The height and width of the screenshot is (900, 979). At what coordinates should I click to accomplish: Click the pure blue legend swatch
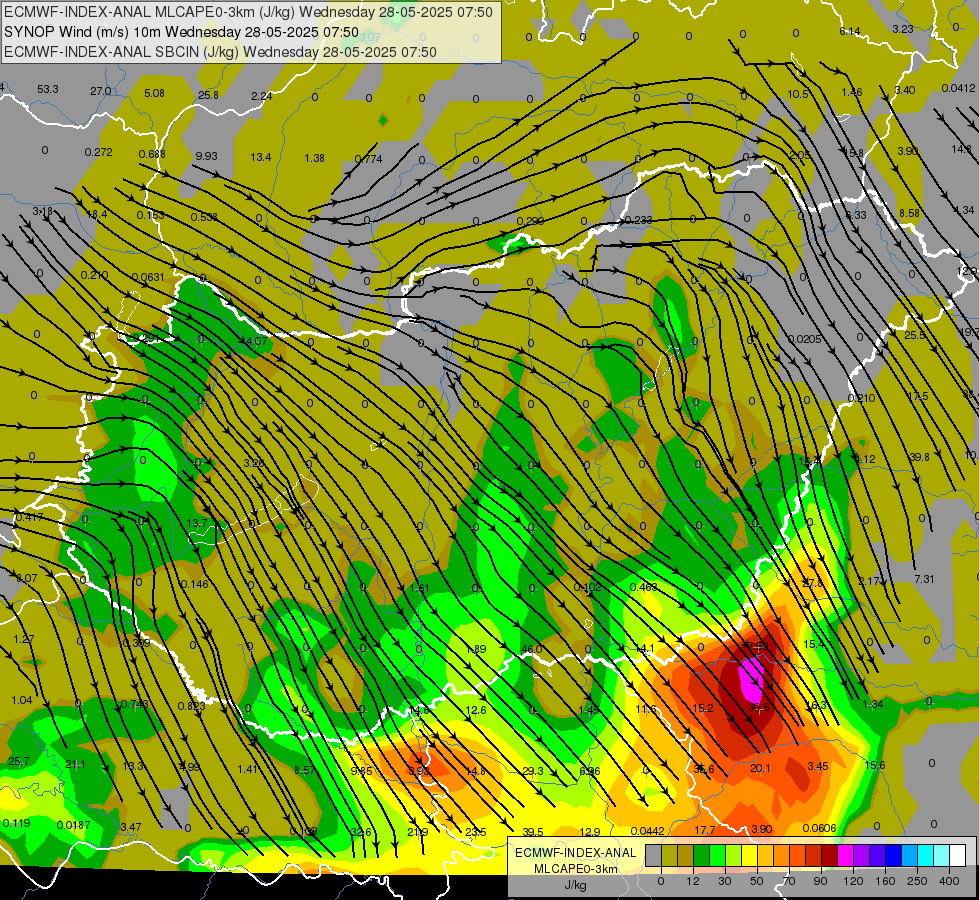[x=893, y=855]
